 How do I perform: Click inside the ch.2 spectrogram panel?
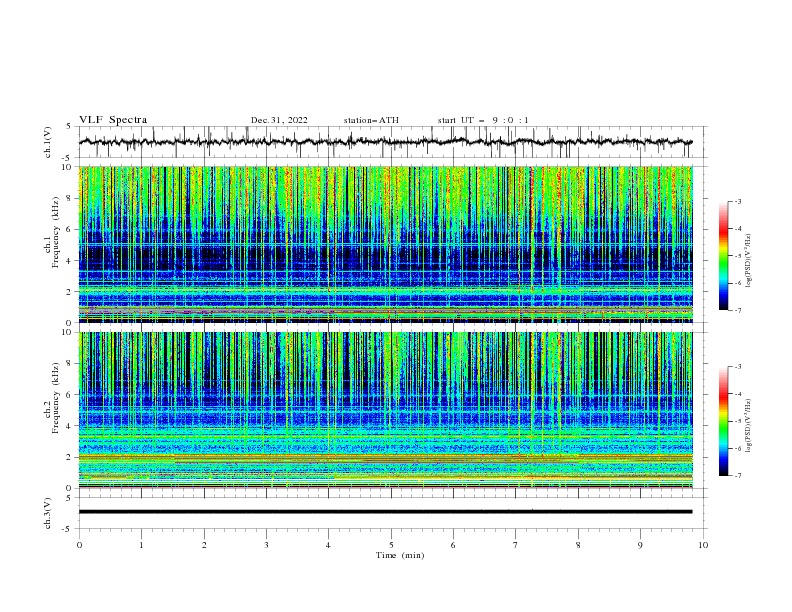386,410
